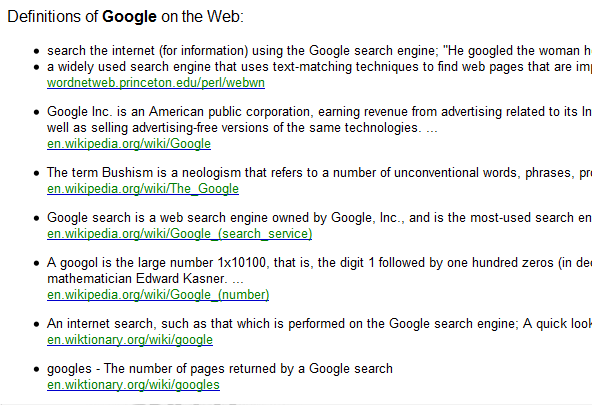Viewport: 592px width, 405px height.
Task: Follow the en.wiktionary.org/wiki/google link
Action: tap(130, 339)
